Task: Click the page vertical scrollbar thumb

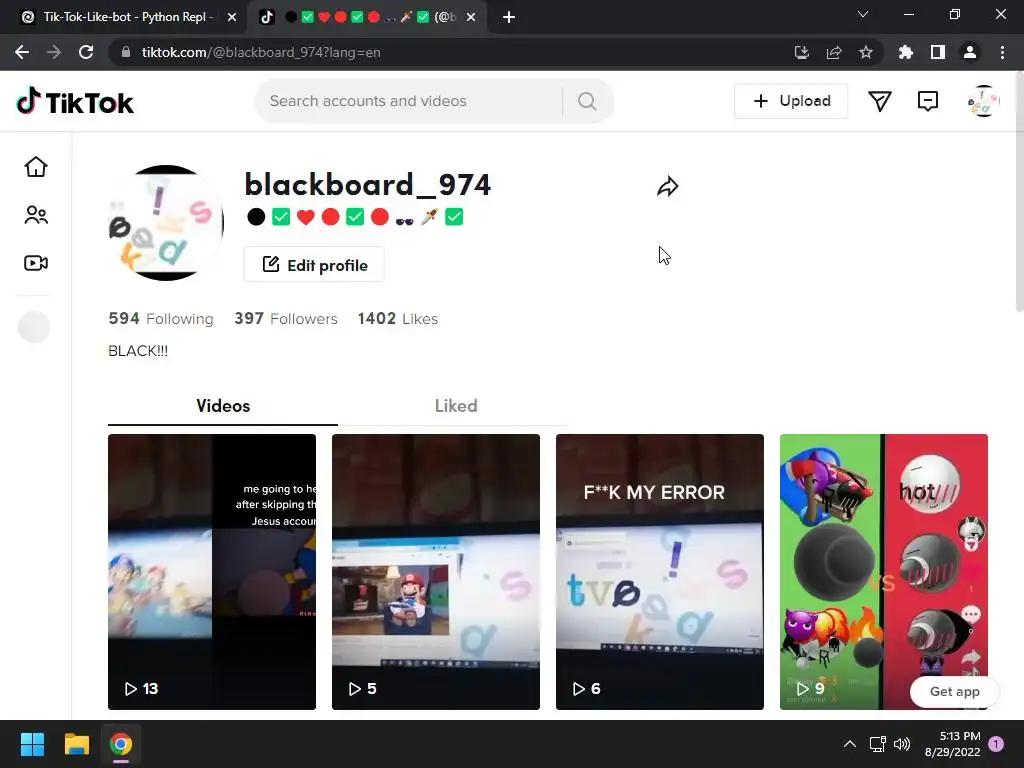Action: (1019, 193)
